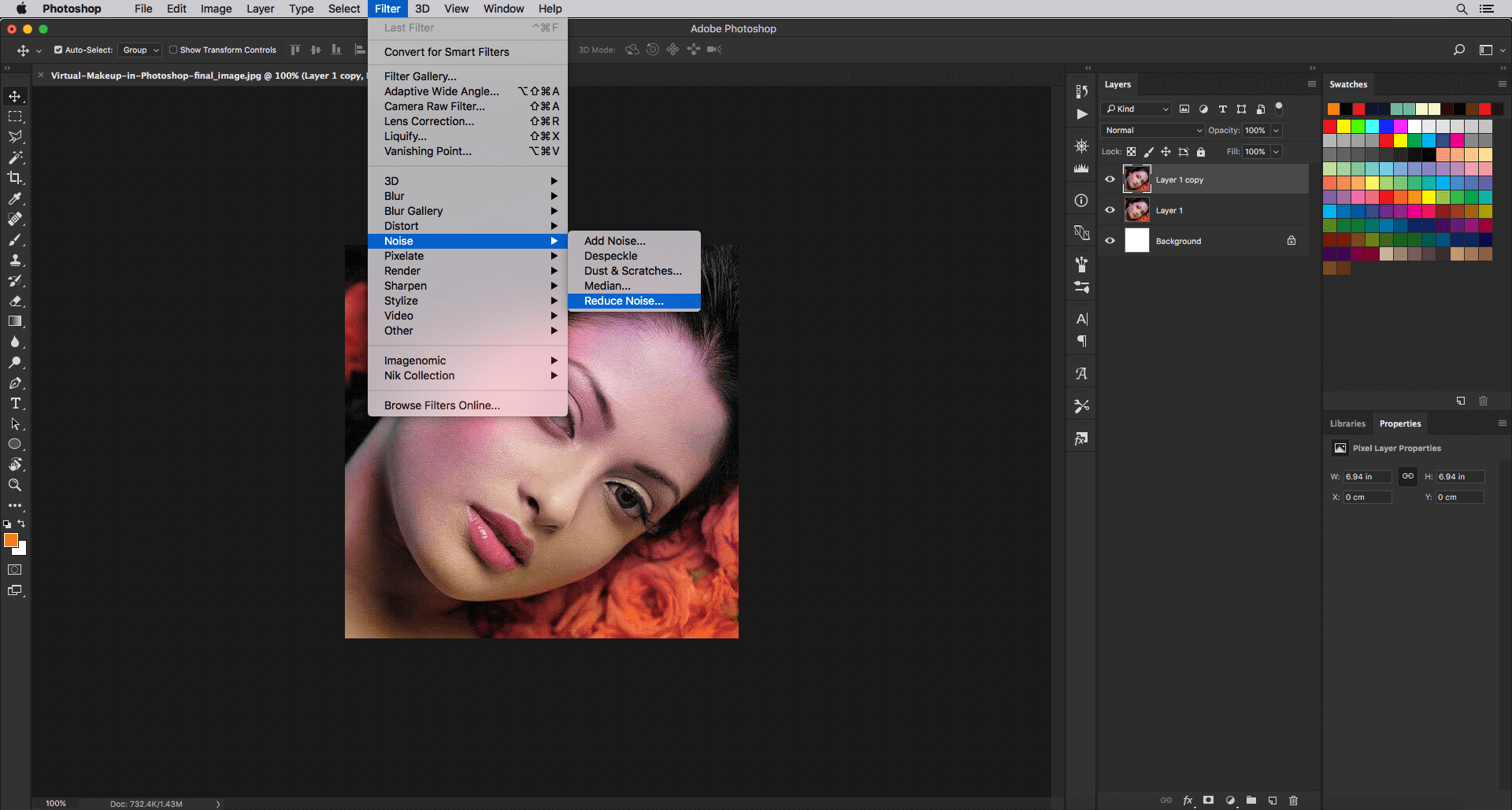Select the Eyedropper tool
1512x810 pixels.
(15, 198)
